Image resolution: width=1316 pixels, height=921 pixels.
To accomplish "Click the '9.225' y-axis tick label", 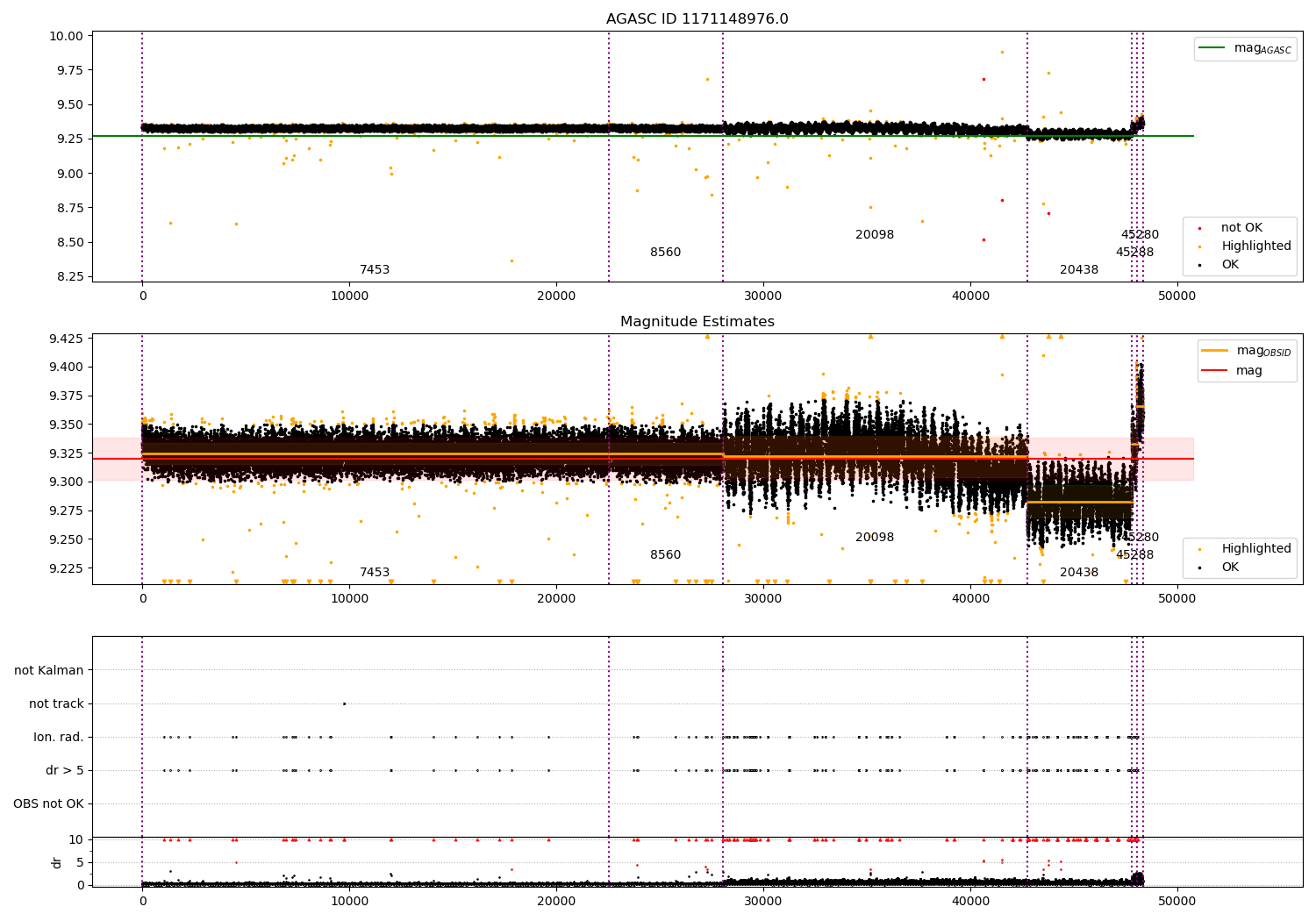I will pos(69,568).
